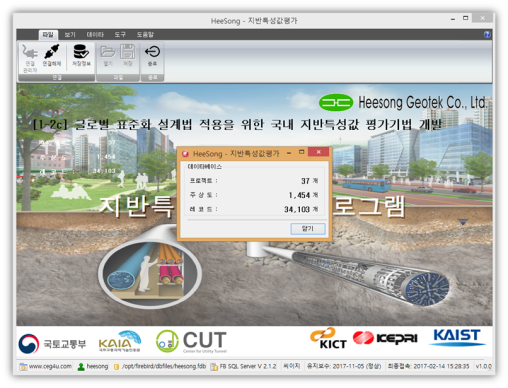Select the 파일 ribbon tab

[x=48, y=34]
